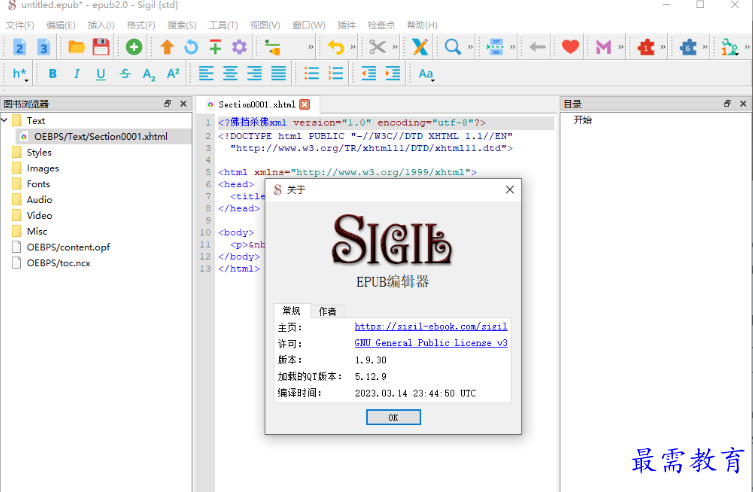Viewport: 753px width, 492px height.
Task: Click the Undo arrow icon
Action: tap(336, 46)
